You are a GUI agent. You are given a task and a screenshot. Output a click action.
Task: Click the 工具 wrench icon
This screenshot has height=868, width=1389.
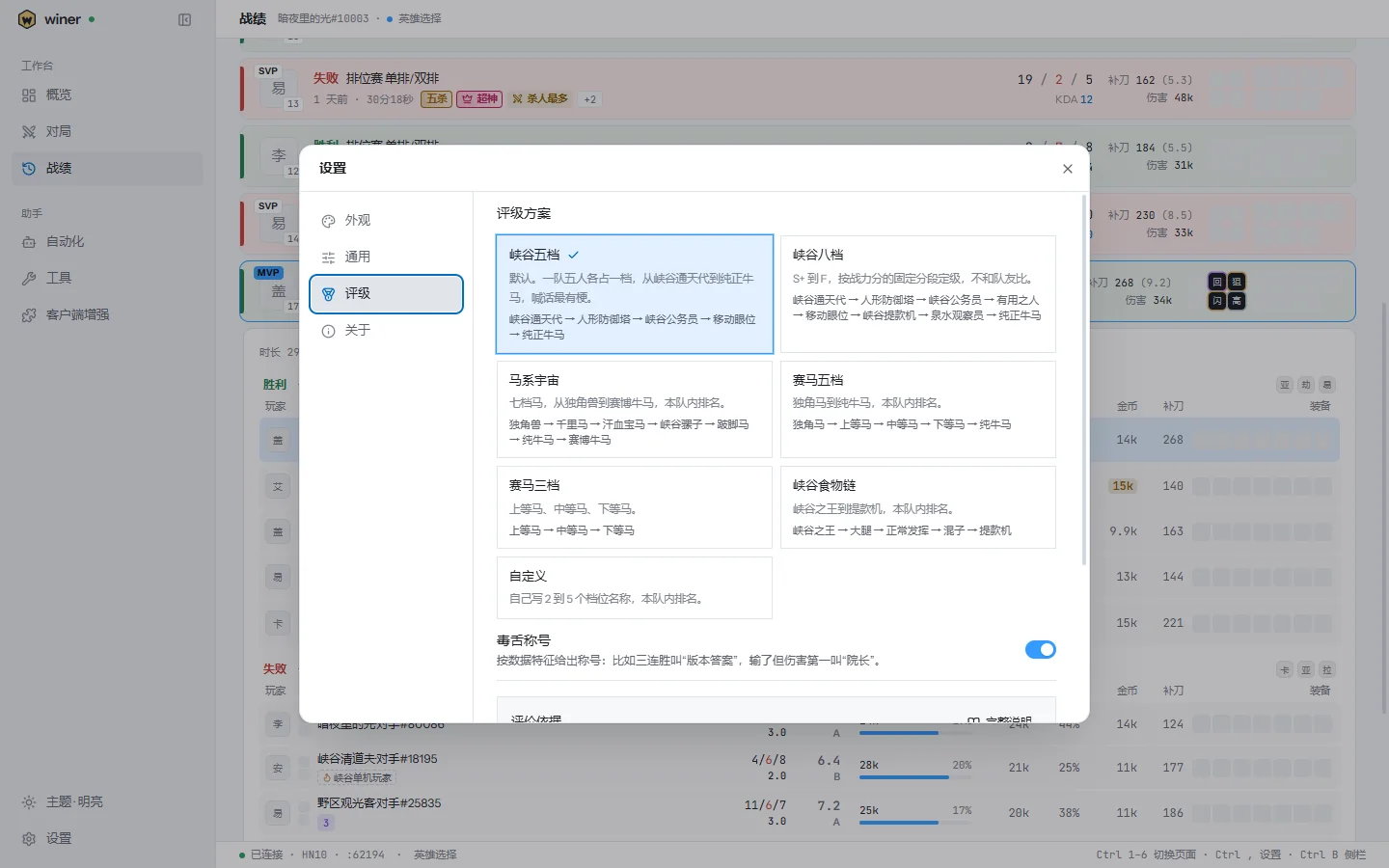click(29, 279)
